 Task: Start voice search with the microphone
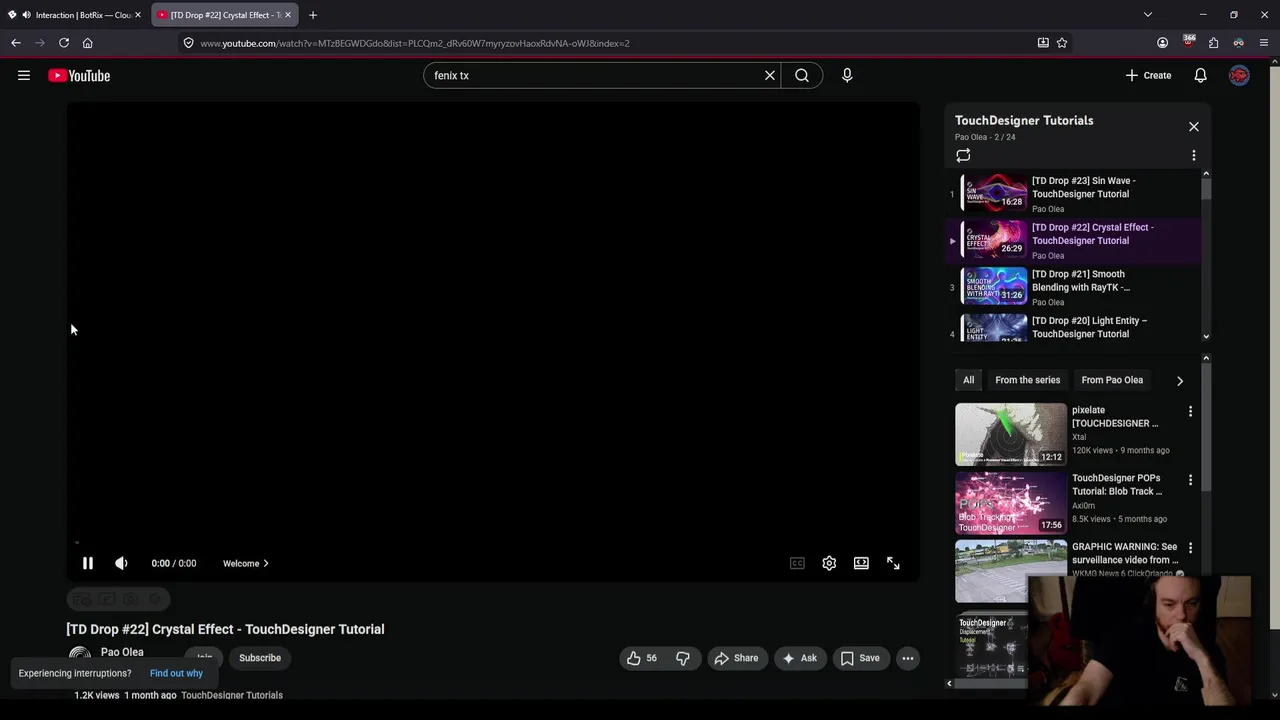tap(847, 75)
